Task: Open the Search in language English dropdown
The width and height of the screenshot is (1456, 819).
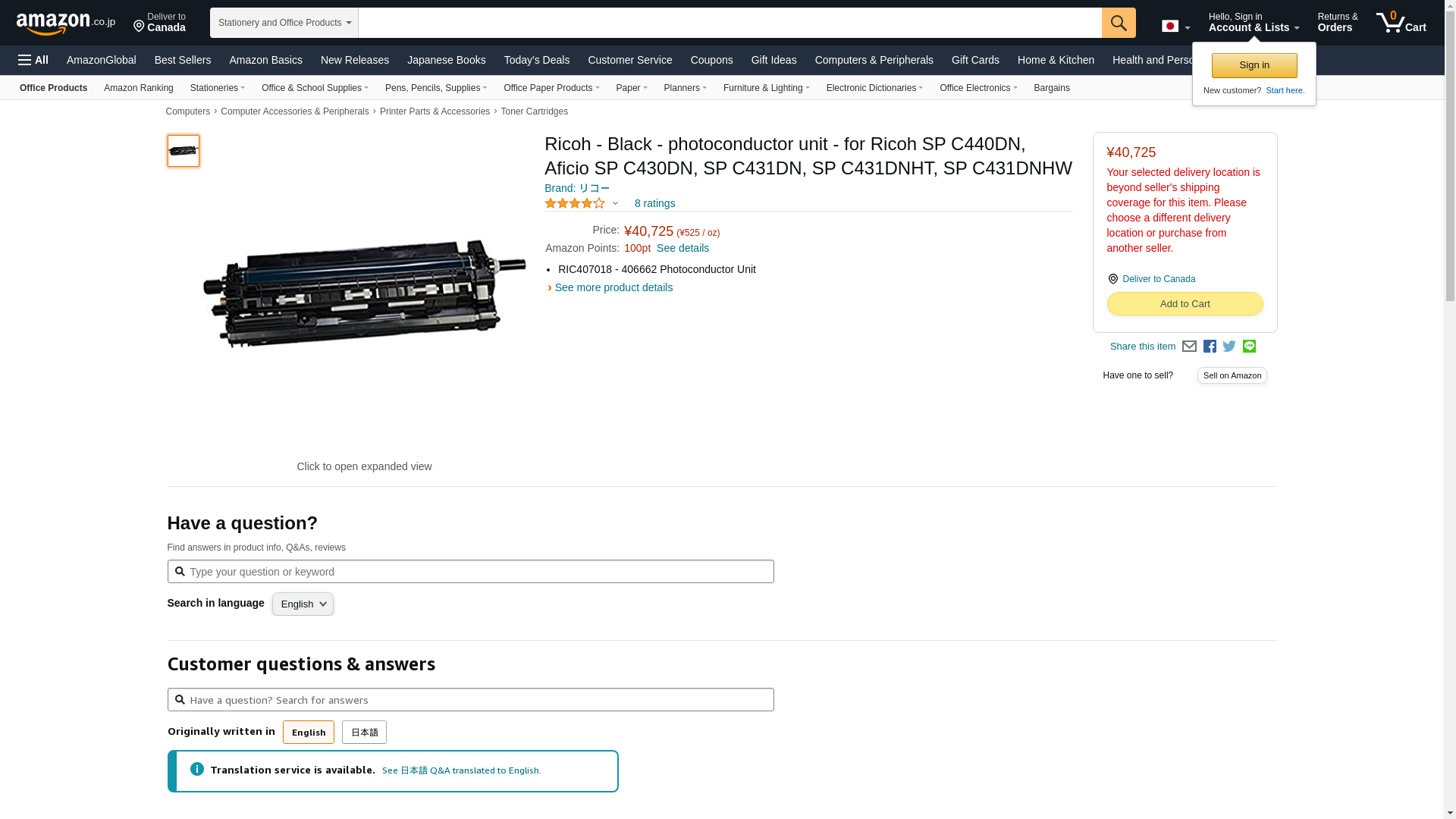Action: [x=303, y=604]
